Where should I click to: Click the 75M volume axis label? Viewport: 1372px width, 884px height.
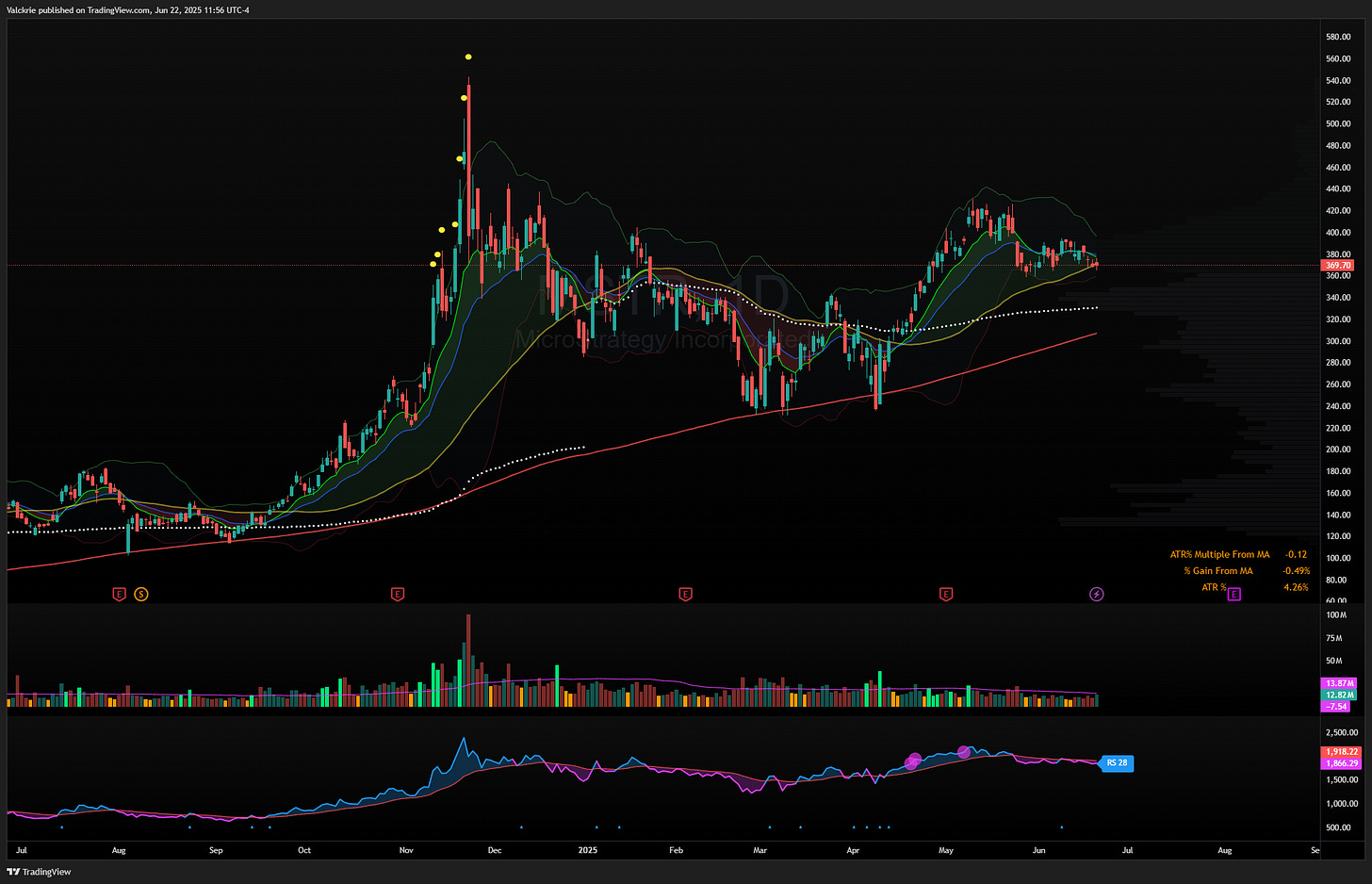coord(1334,638)
